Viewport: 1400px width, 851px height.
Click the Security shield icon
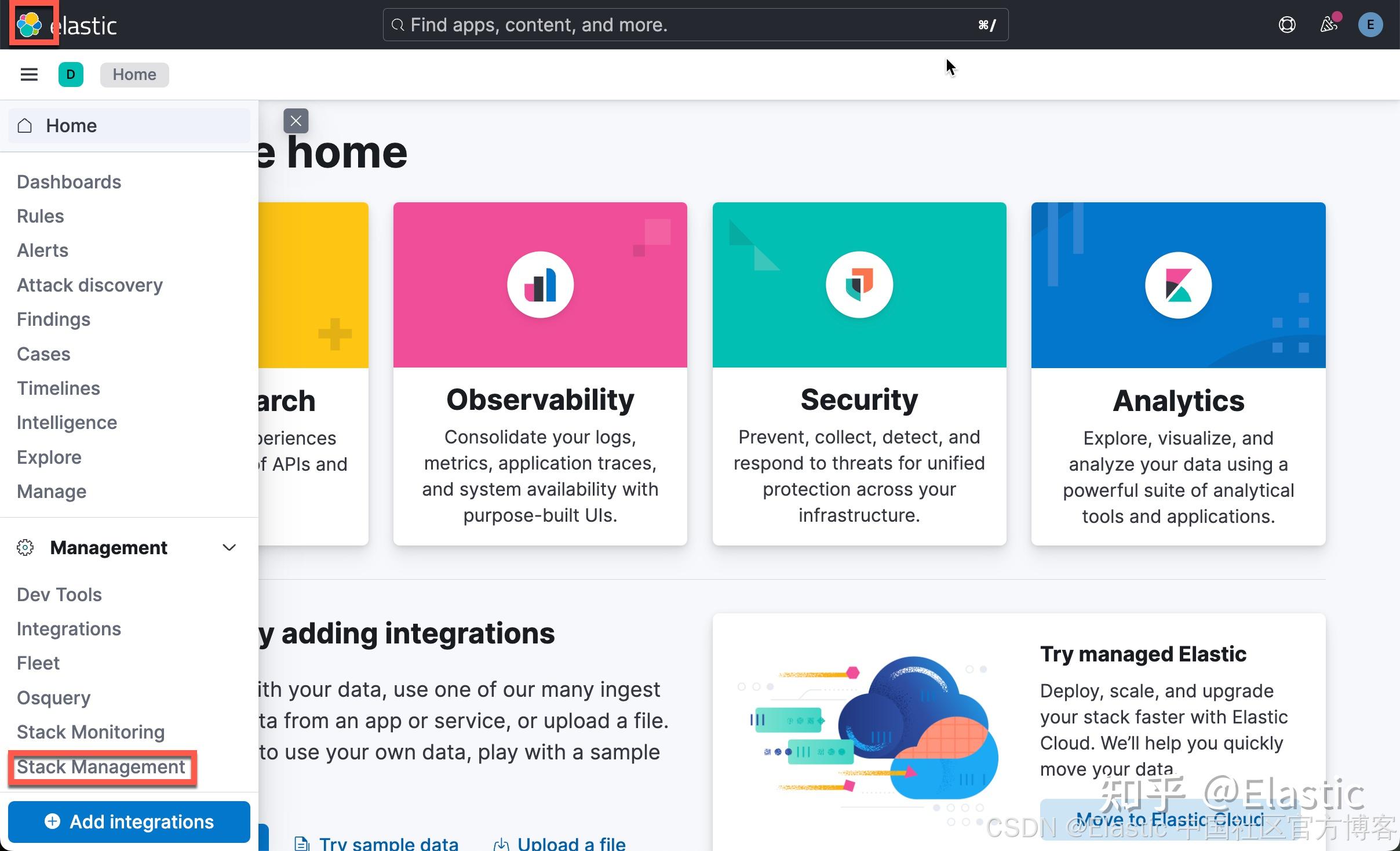(x=859, y=285)
